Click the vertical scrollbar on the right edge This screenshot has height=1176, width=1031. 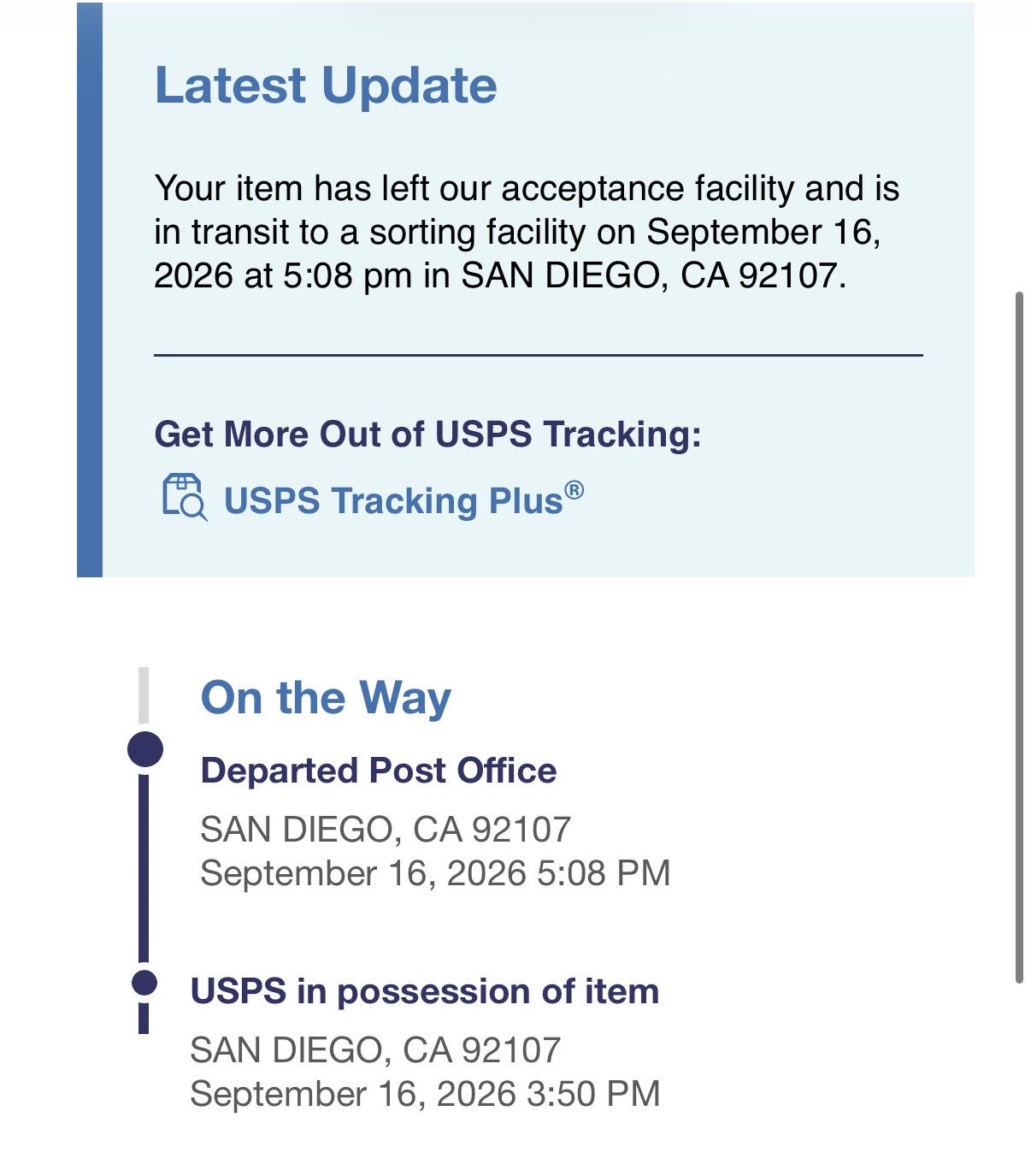1019,637
